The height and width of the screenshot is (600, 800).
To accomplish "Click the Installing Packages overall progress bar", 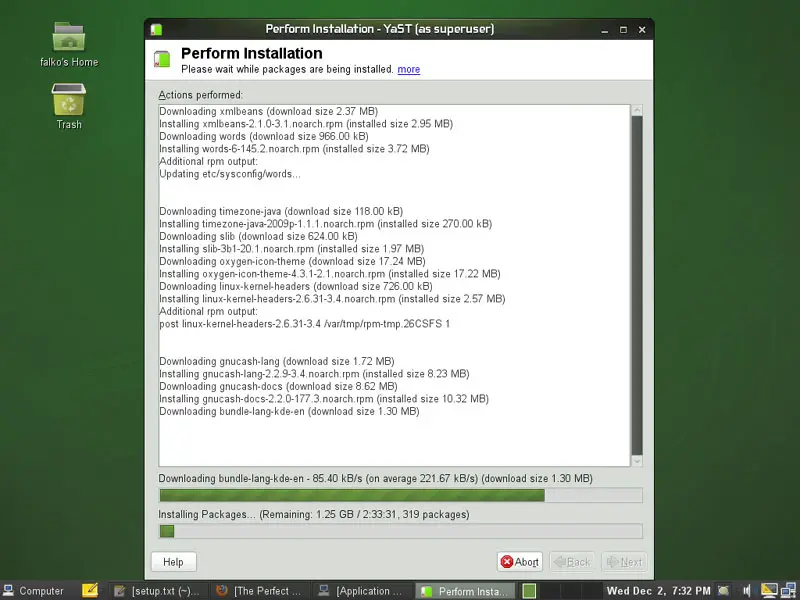I will pyautogui.click(x=401, y=531).
